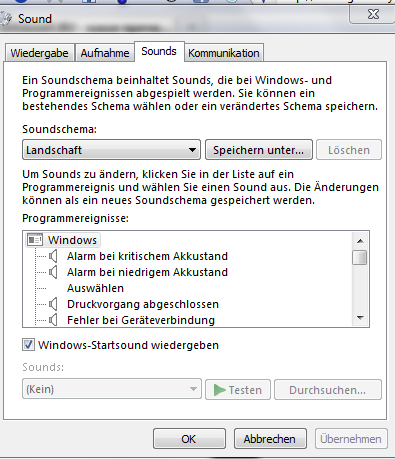Image resolution: width=395 pixels, height=459 pixels.
Task: Click the scroll up arrow in events list
Action: pyautogui.click(x=360, y=241)
